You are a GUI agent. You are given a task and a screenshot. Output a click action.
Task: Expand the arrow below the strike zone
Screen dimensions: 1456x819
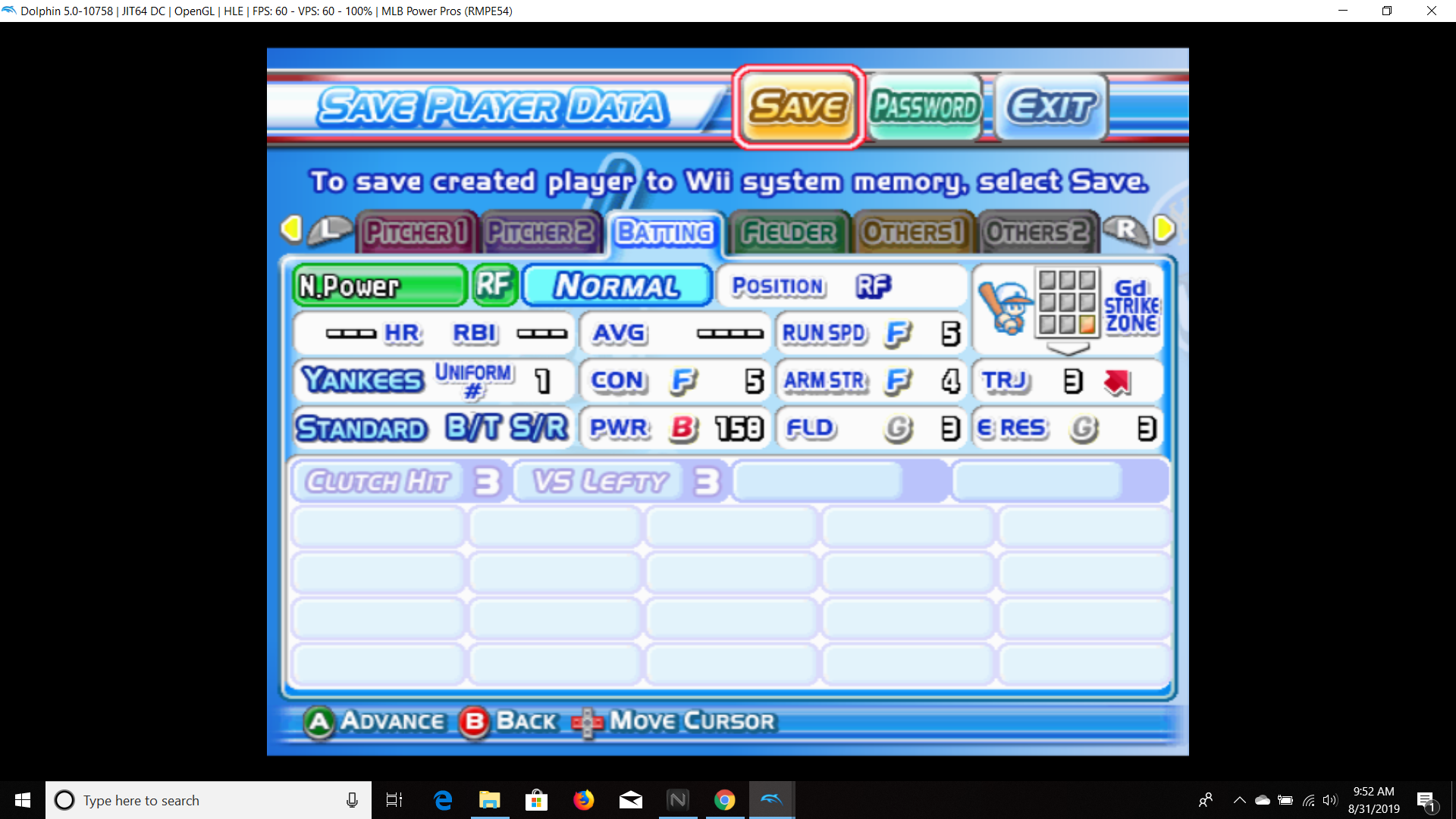(x=1068, y=348)
